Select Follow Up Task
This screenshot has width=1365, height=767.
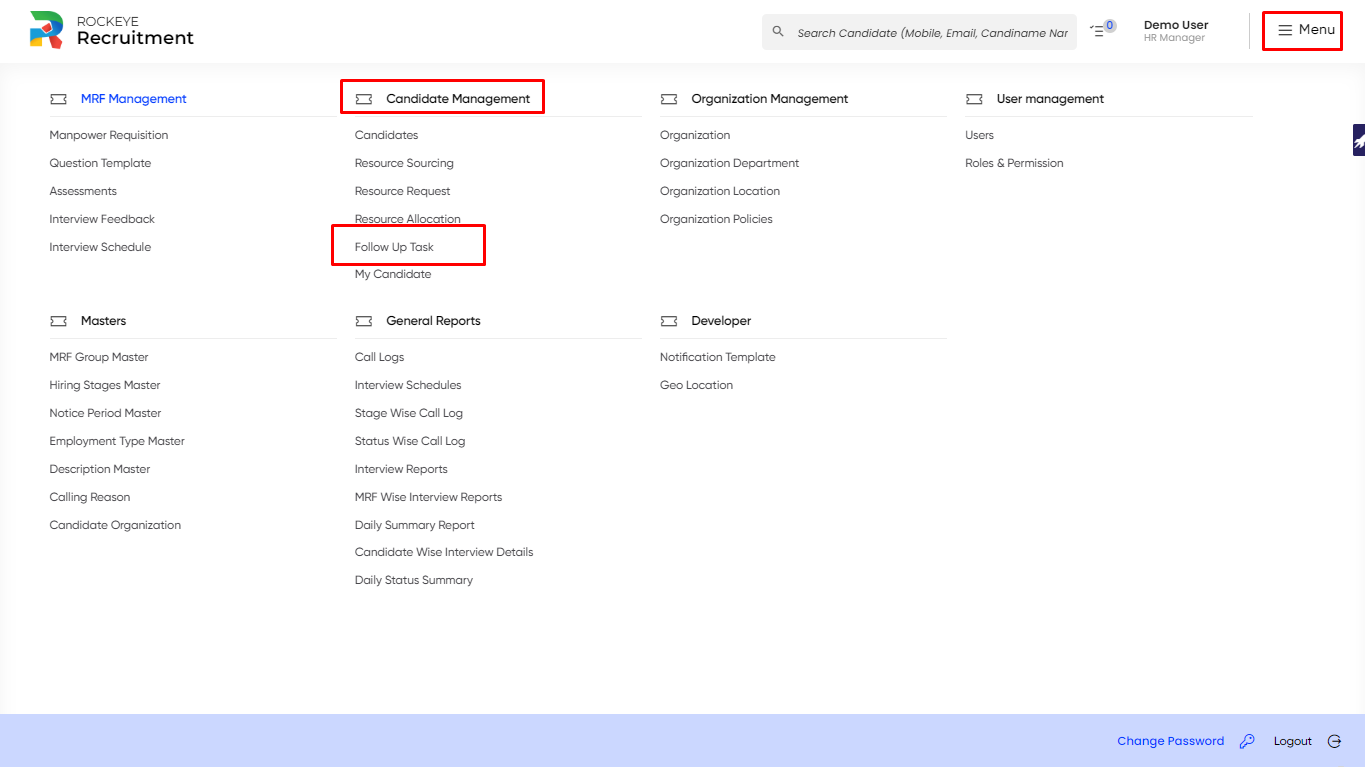coord(394,247)
